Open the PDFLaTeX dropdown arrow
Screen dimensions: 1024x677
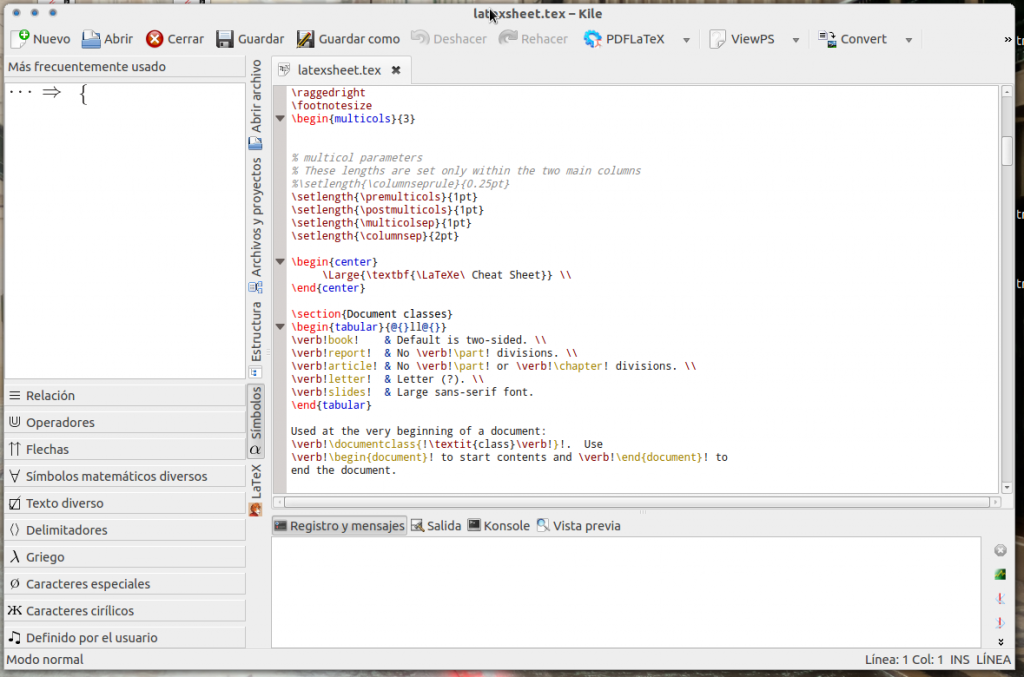point(685,39)
